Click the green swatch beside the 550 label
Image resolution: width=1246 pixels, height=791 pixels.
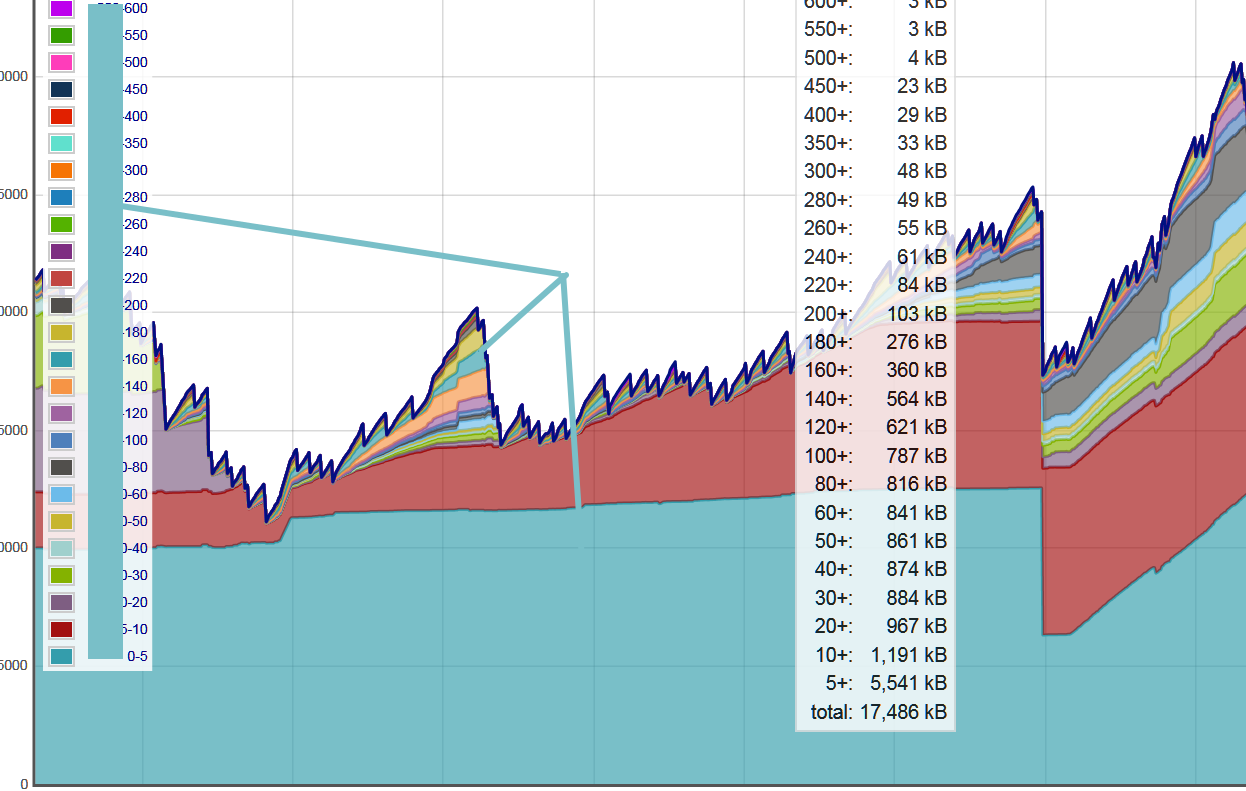click(x=61, y=36)
